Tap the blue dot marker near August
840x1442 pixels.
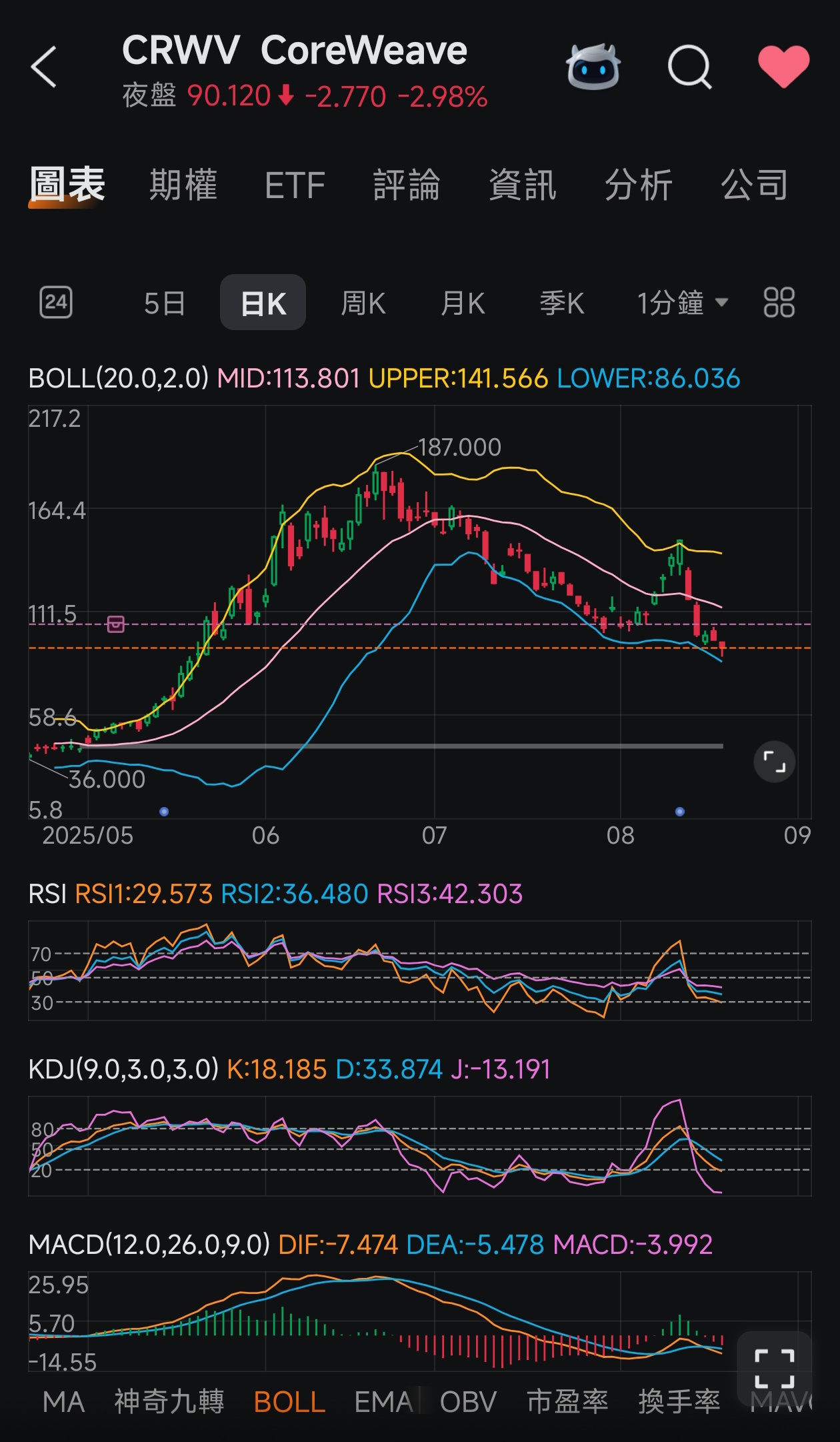click(679, 812)
